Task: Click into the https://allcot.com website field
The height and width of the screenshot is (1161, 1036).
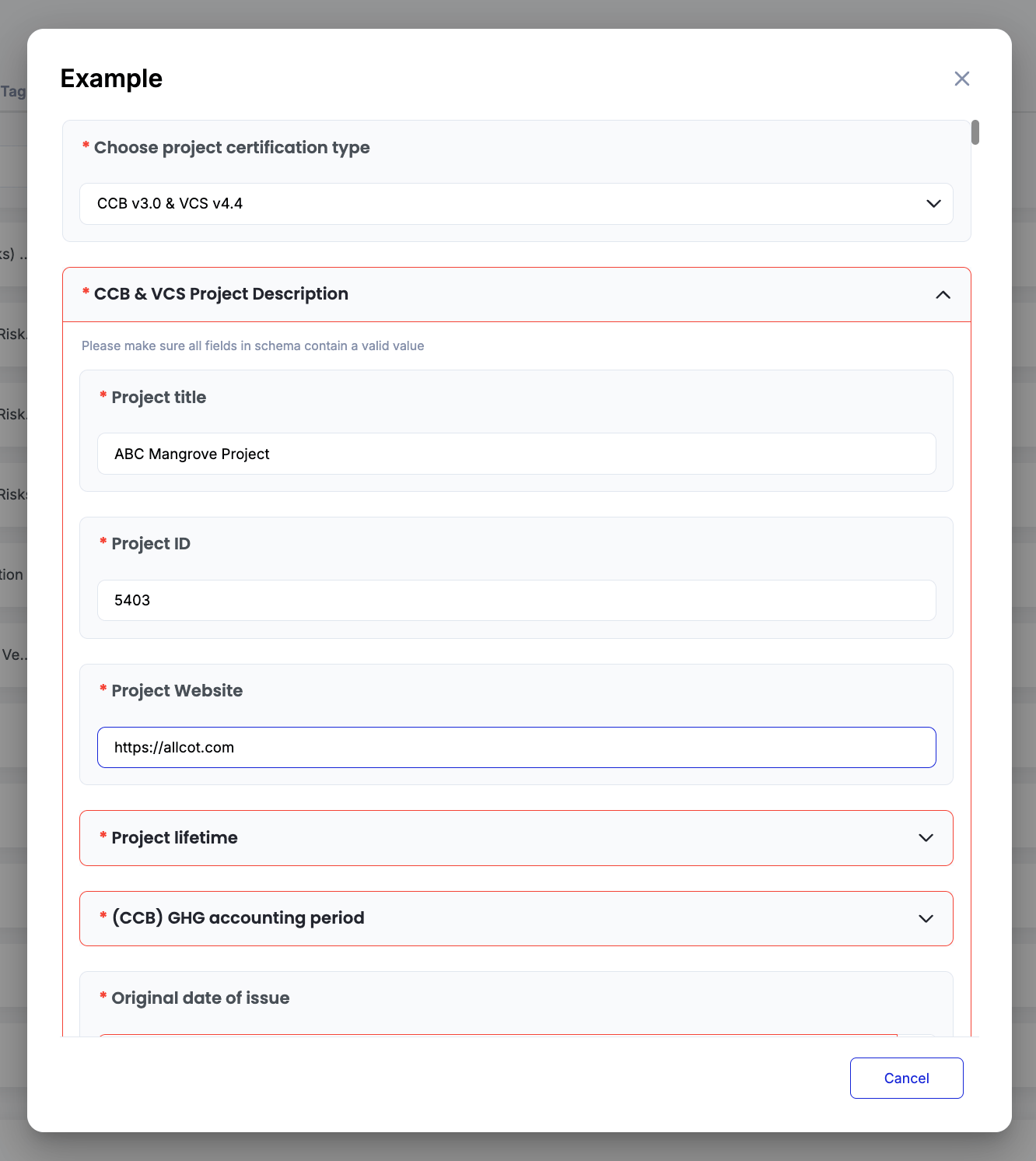Action: pos(516,747)
